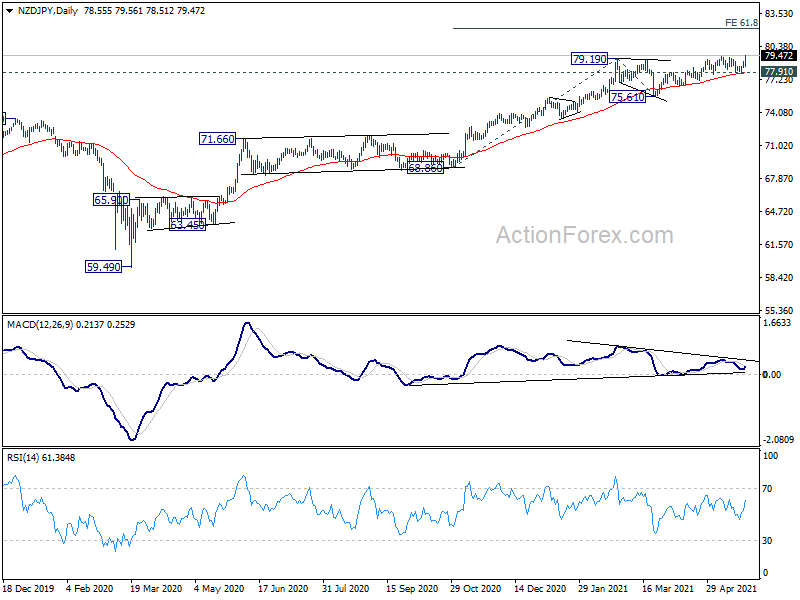Image resolution: width=800 pixels, height=600 pixels.
Task: Click the 4 May 2020 date label
Action: pyautogui.click(x=219, y=588)
